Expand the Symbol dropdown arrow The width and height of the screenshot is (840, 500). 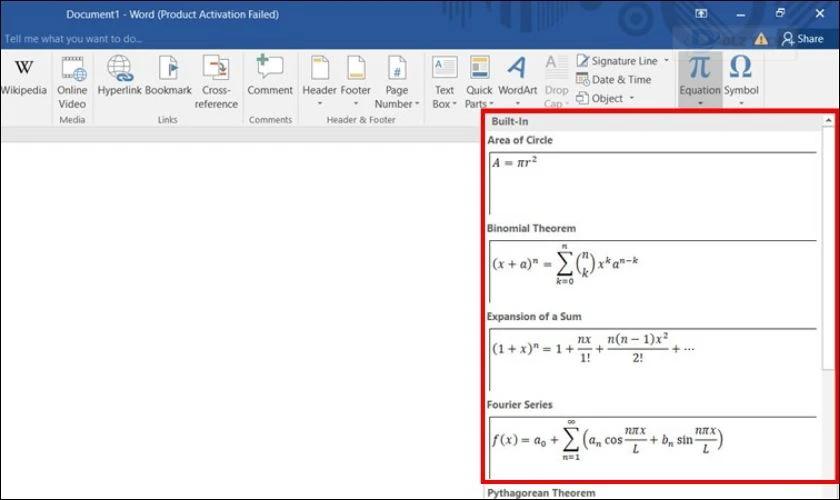coord(741,103)
